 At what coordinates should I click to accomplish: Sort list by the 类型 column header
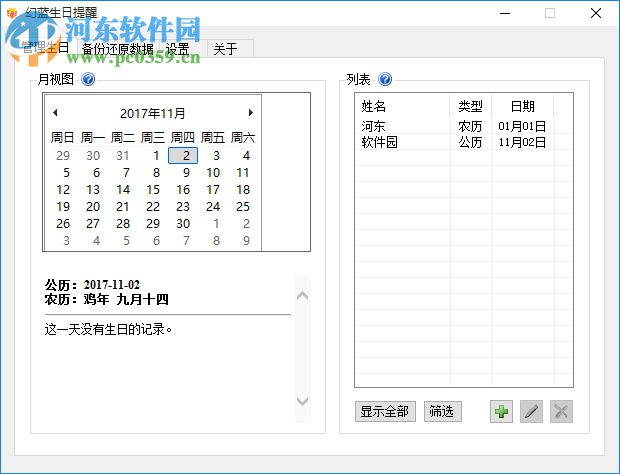click(x=471, y=106)
